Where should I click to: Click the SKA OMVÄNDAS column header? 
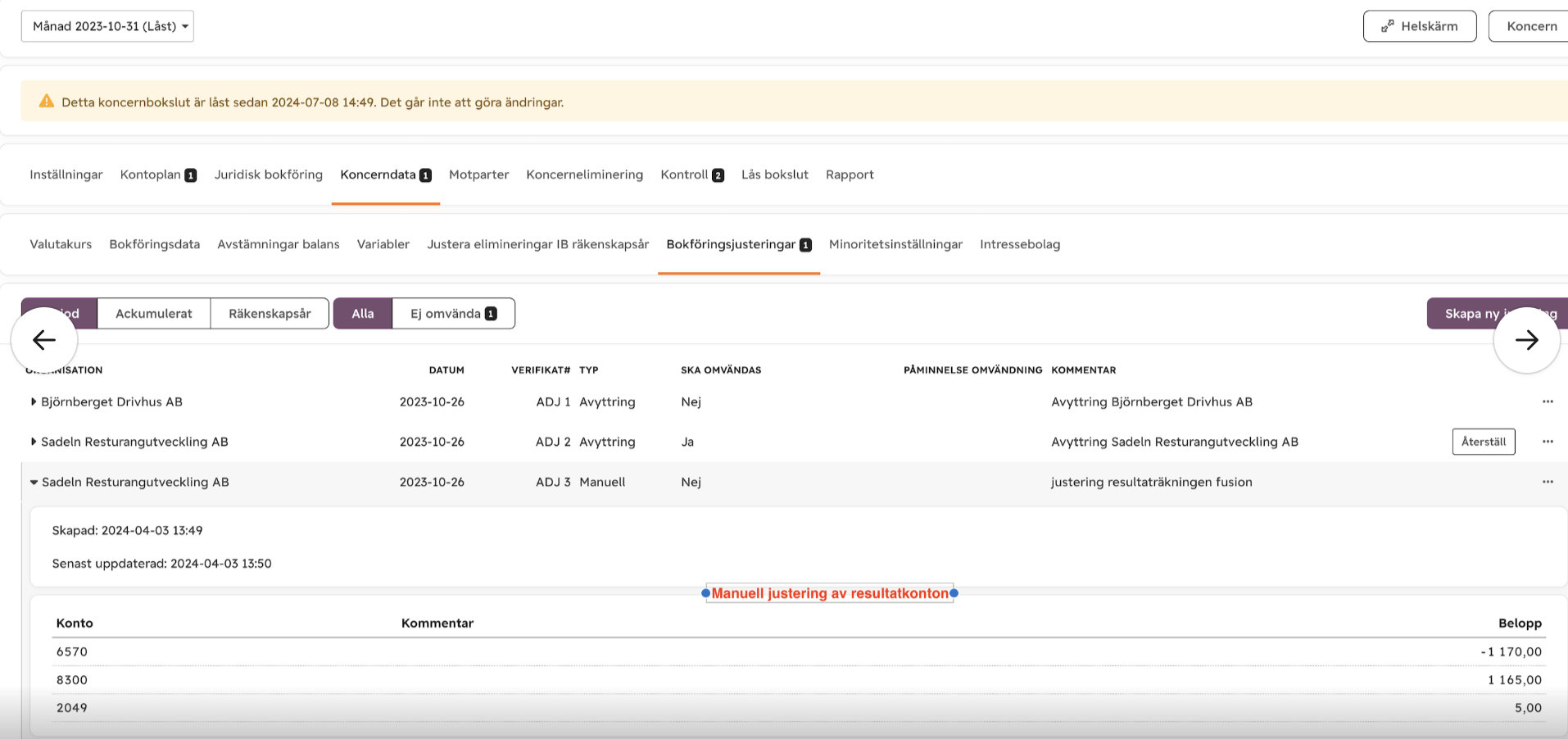tap(721, 370)
